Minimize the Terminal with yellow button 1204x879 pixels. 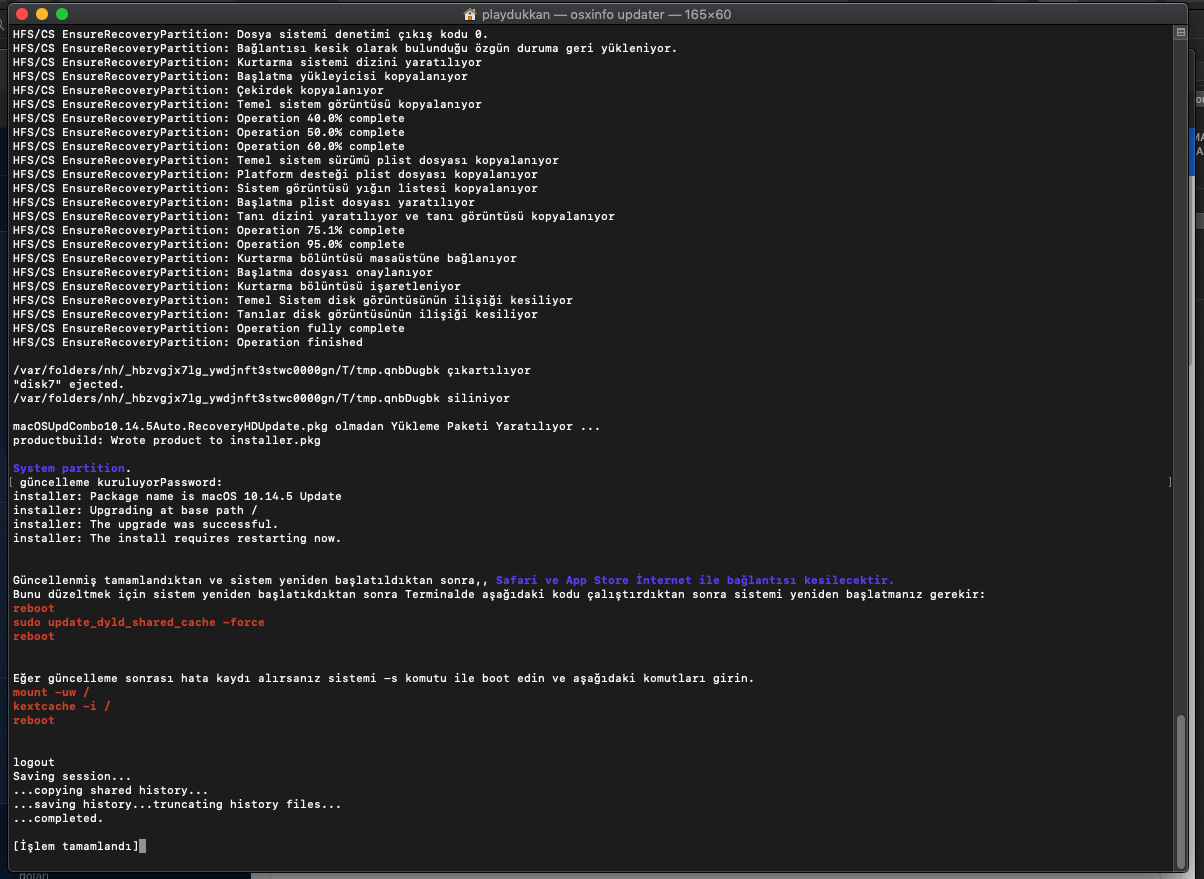click(x=41, y=14)
